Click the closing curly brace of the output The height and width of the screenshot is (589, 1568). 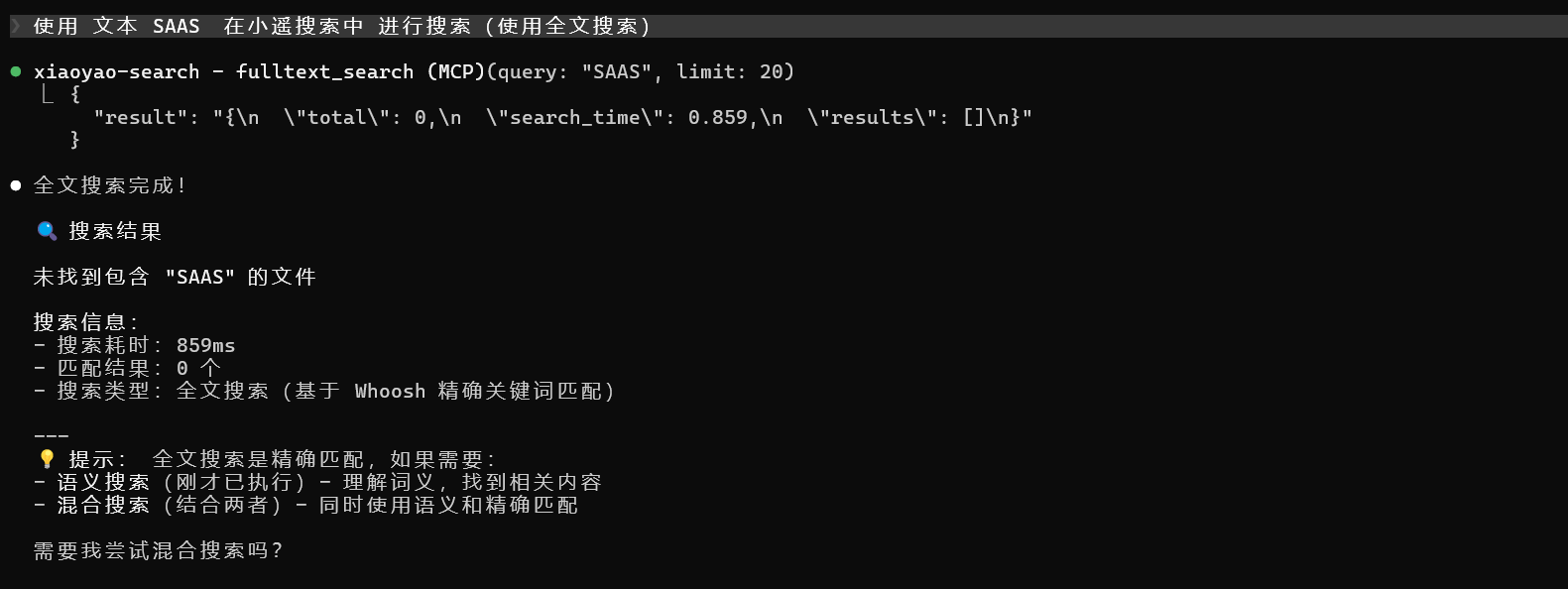(x=75, y=140)
